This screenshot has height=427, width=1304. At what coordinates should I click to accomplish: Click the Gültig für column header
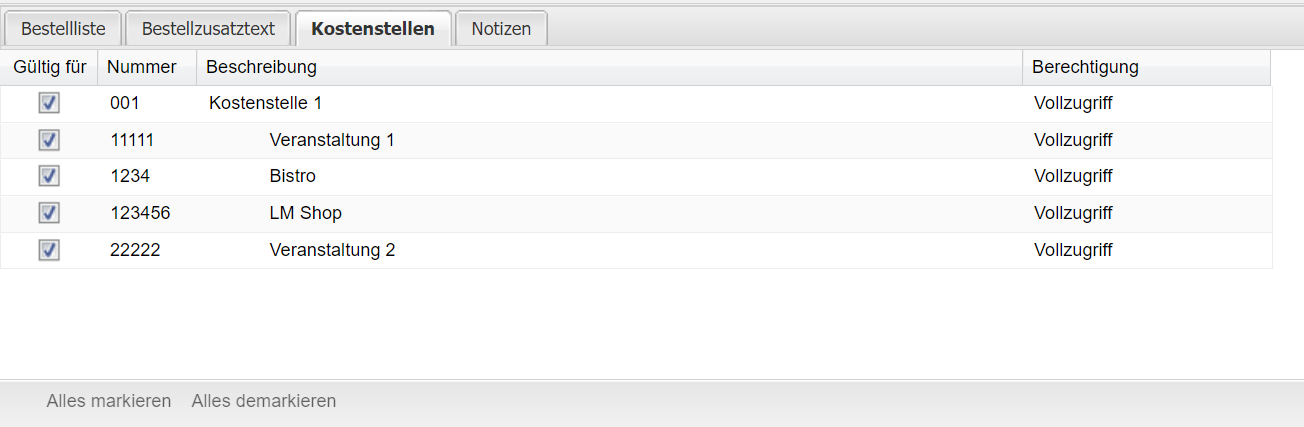tap(50, 67)
